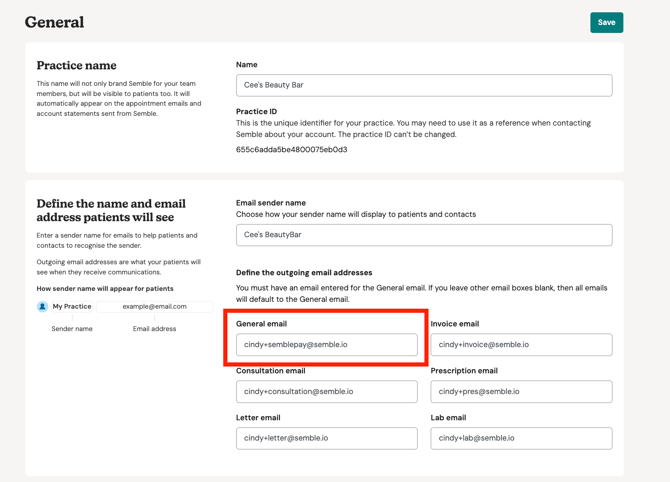670x482 pixels.
Task: Select the Letter email input field
Action: point(327,438)
